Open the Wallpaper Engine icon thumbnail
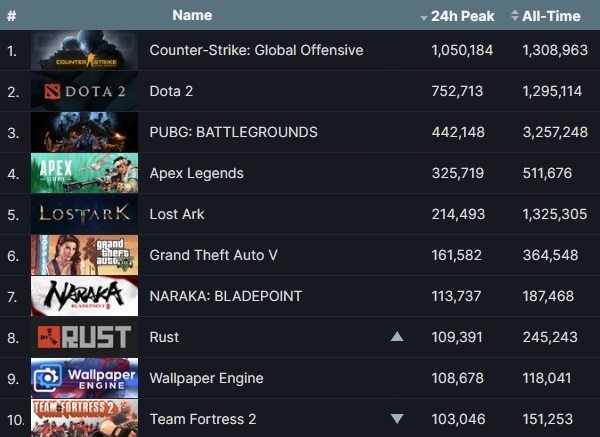Screen dimensions: 600x437 tap(84, 378)
